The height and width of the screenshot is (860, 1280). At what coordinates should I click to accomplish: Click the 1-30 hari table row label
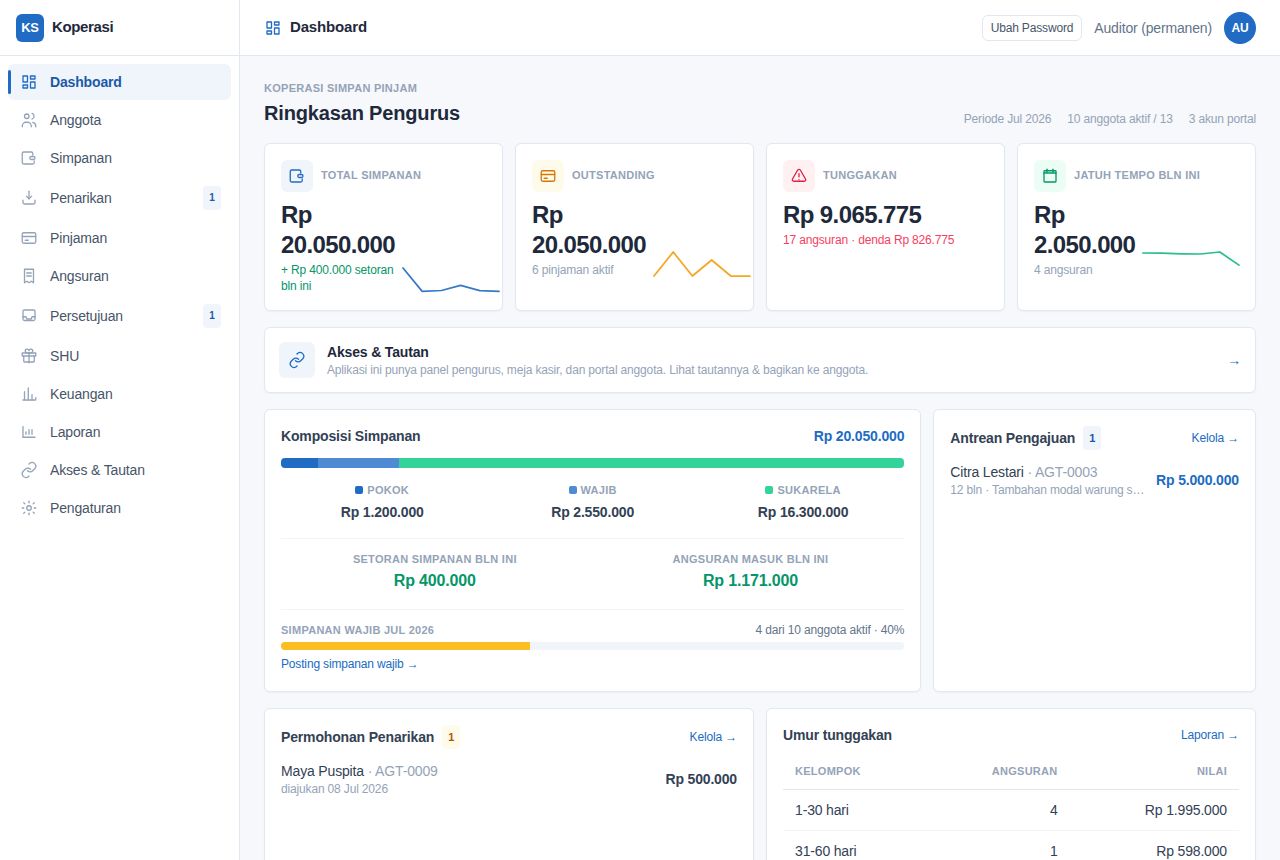[822, 810]
